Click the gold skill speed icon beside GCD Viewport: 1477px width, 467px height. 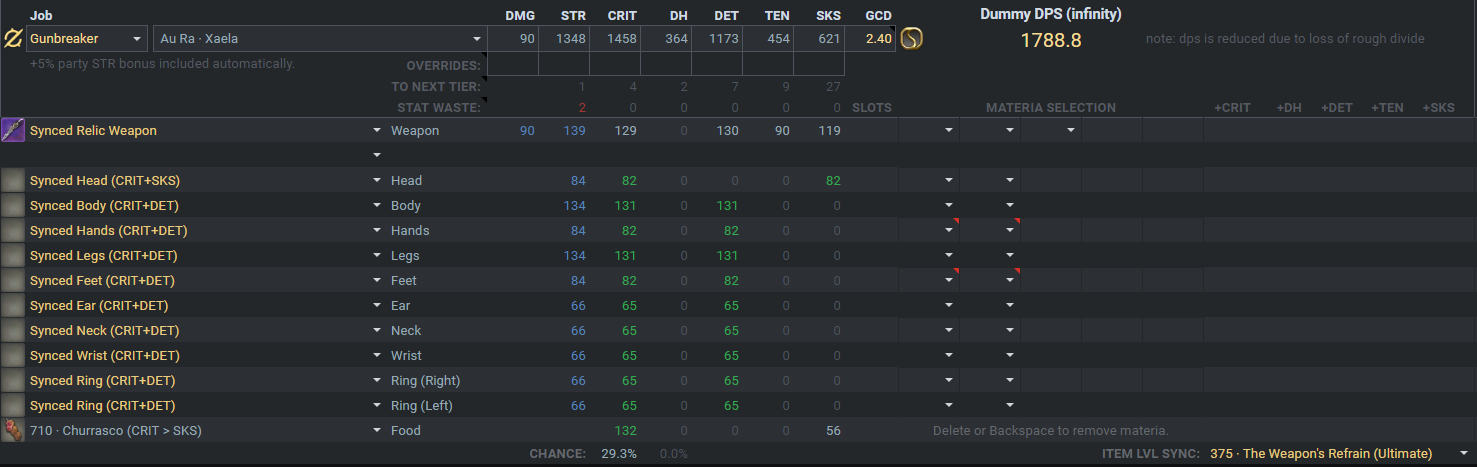(911, 39)
